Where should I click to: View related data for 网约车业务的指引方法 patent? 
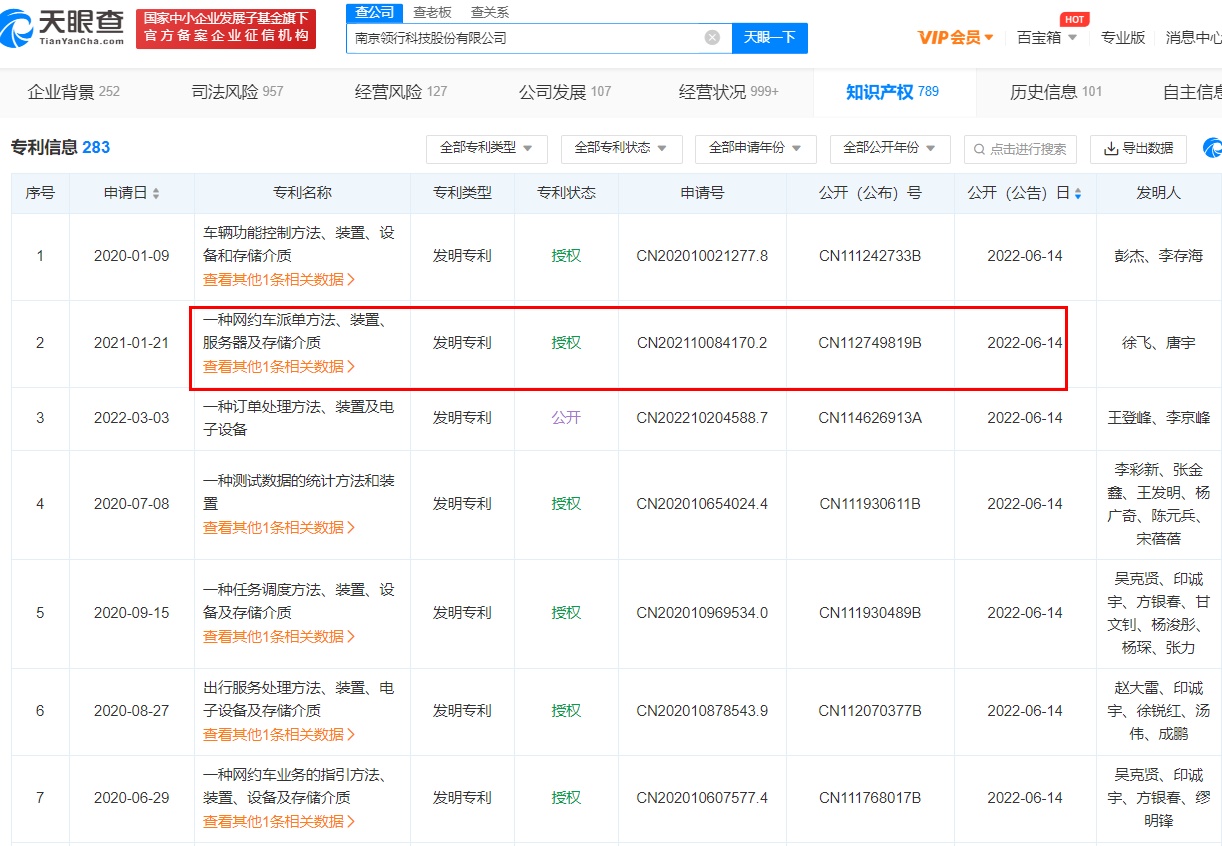pyautogui.click(x=279, y=822)
